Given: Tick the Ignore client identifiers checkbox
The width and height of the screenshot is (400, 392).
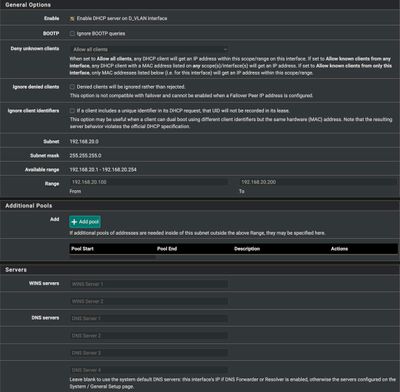Looking at the screenshot, I should [x=72, y=111].
